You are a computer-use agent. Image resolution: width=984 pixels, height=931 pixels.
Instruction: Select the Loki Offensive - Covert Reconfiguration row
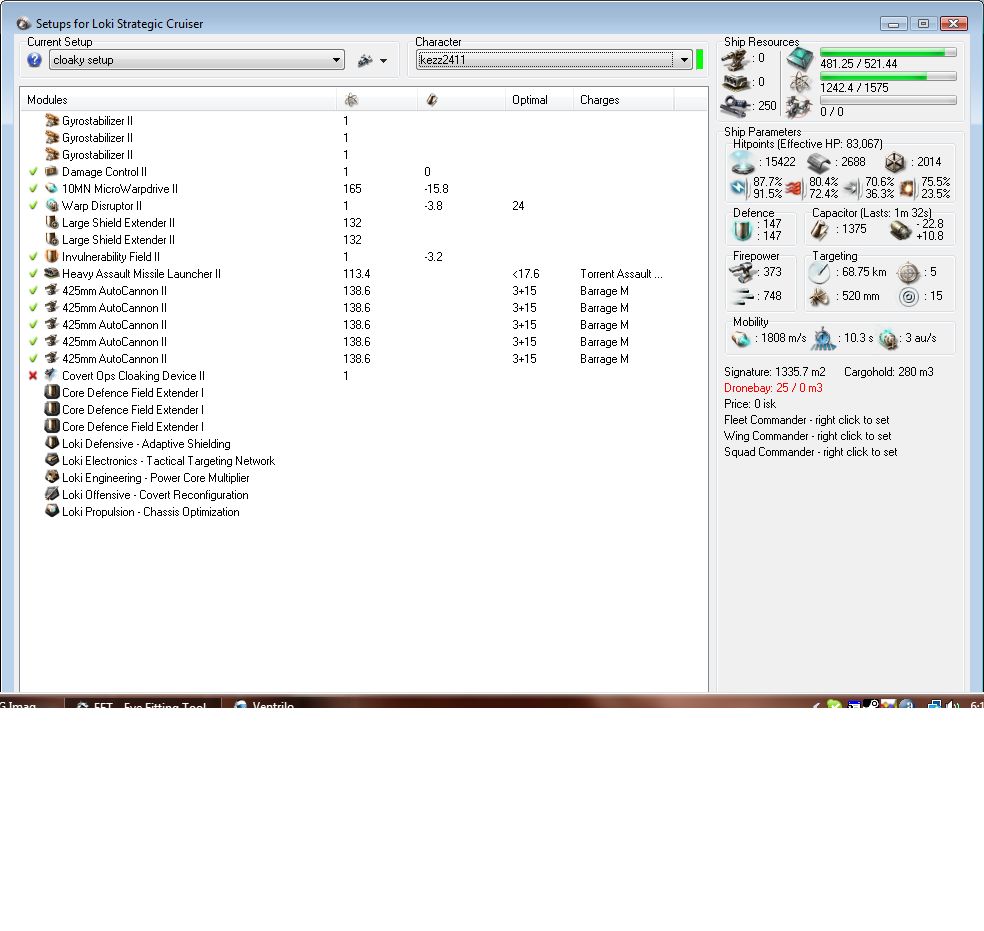coord(364,495)
